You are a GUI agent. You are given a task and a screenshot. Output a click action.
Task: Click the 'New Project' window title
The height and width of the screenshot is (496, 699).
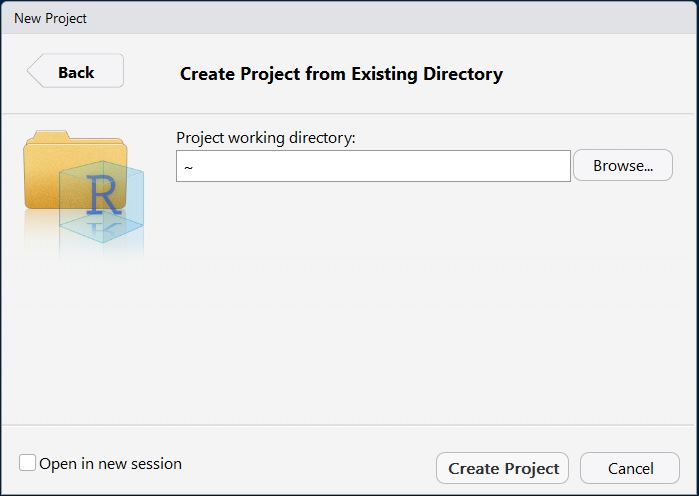coord(50,18)
